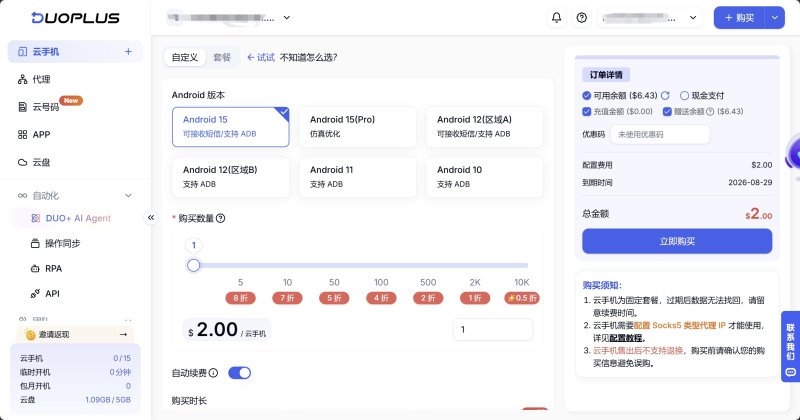Expand the 自动化 sidebar section chevron
Viewport: 800px width, 420px height.
(x=128, y=195)
